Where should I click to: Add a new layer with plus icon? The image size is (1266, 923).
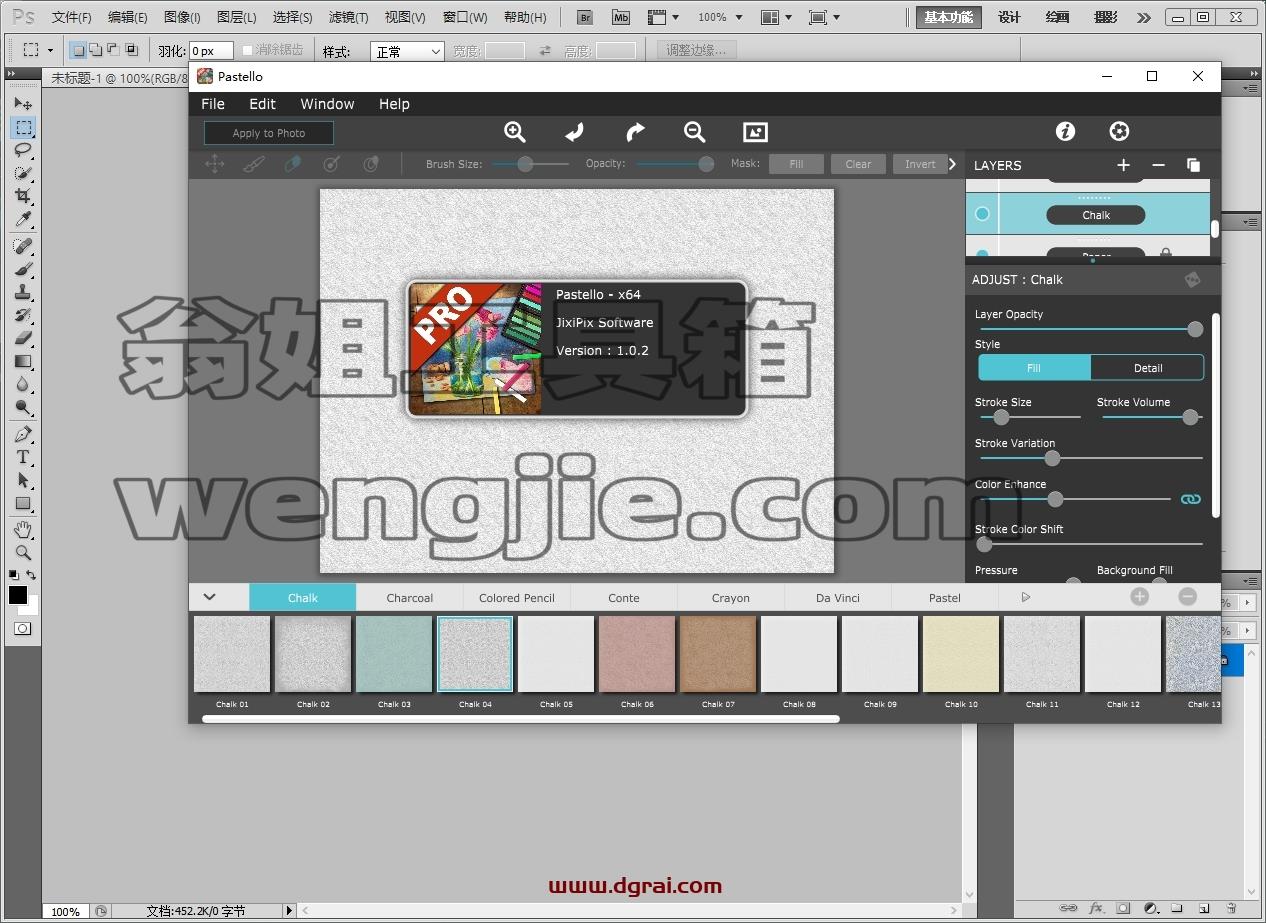click(1123, 165)
